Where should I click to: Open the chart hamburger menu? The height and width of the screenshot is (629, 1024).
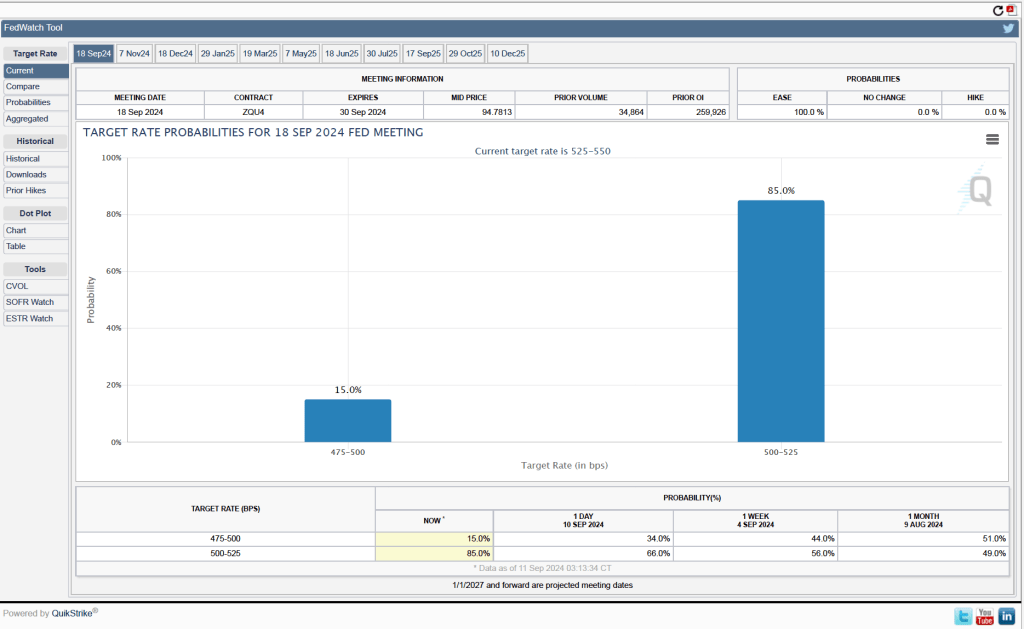tap(992, 140)
